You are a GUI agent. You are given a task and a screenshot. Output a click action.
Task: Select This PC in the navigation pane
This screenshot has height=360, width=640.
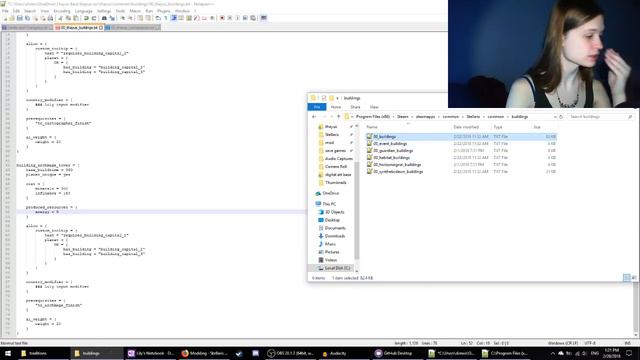click(329, 204)
